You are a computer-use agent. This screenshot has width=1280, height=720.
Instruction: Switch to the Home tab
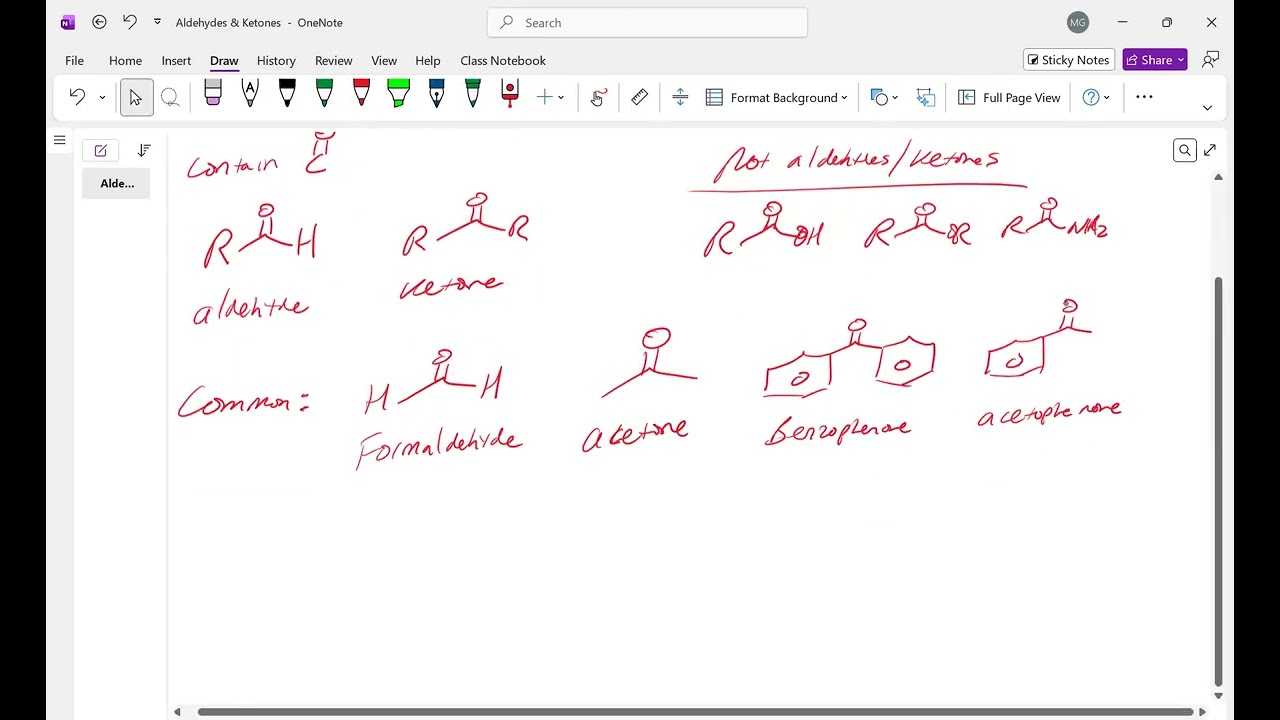(x=125, y=60)
